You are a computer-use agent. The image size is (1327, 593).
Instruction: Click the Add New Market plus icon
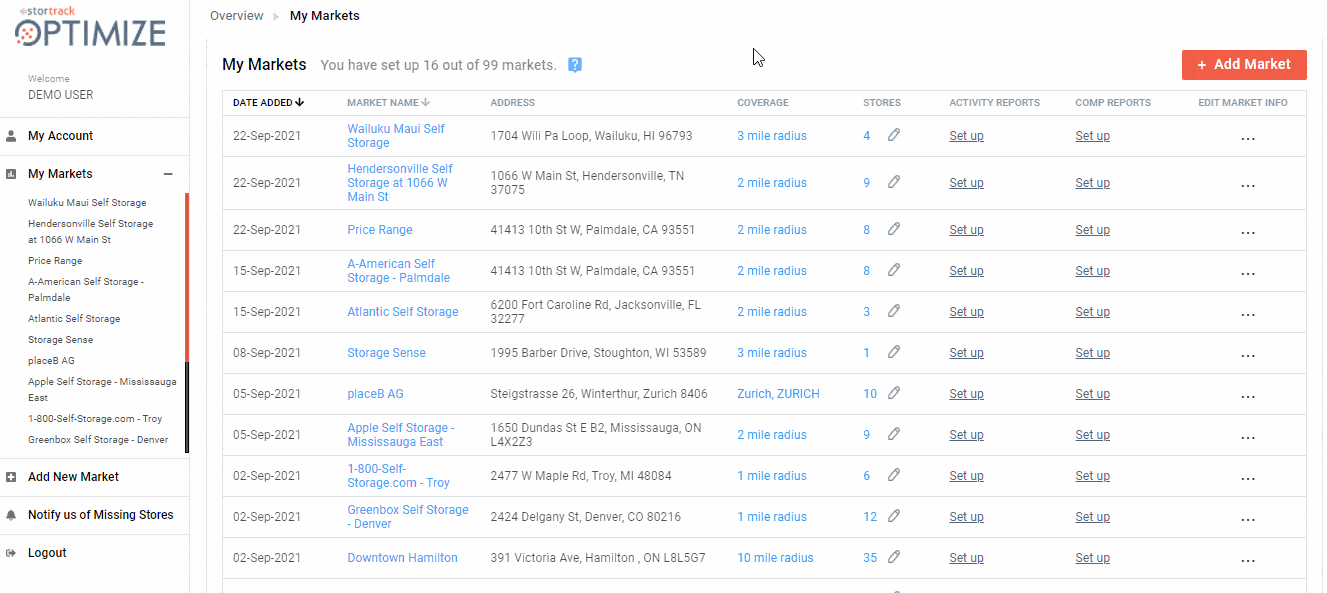tap(11, 477)
